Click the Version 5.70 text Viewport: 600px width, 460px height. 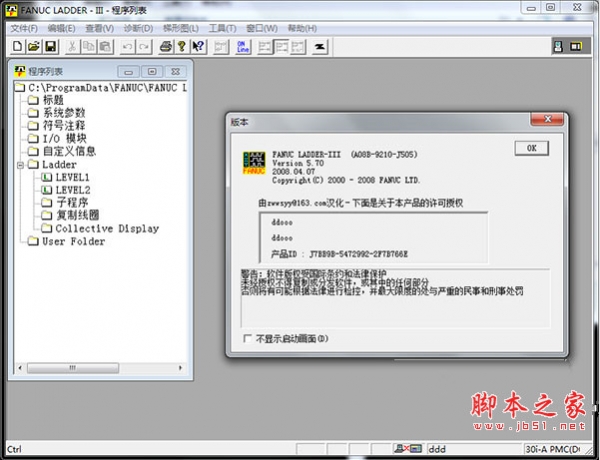[298, 163]
